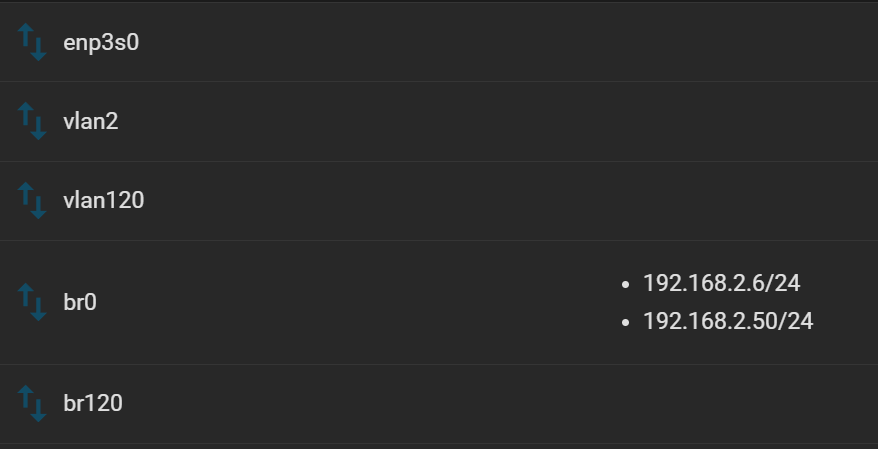Select the br0 bridge interface name

tap(80, 302)
